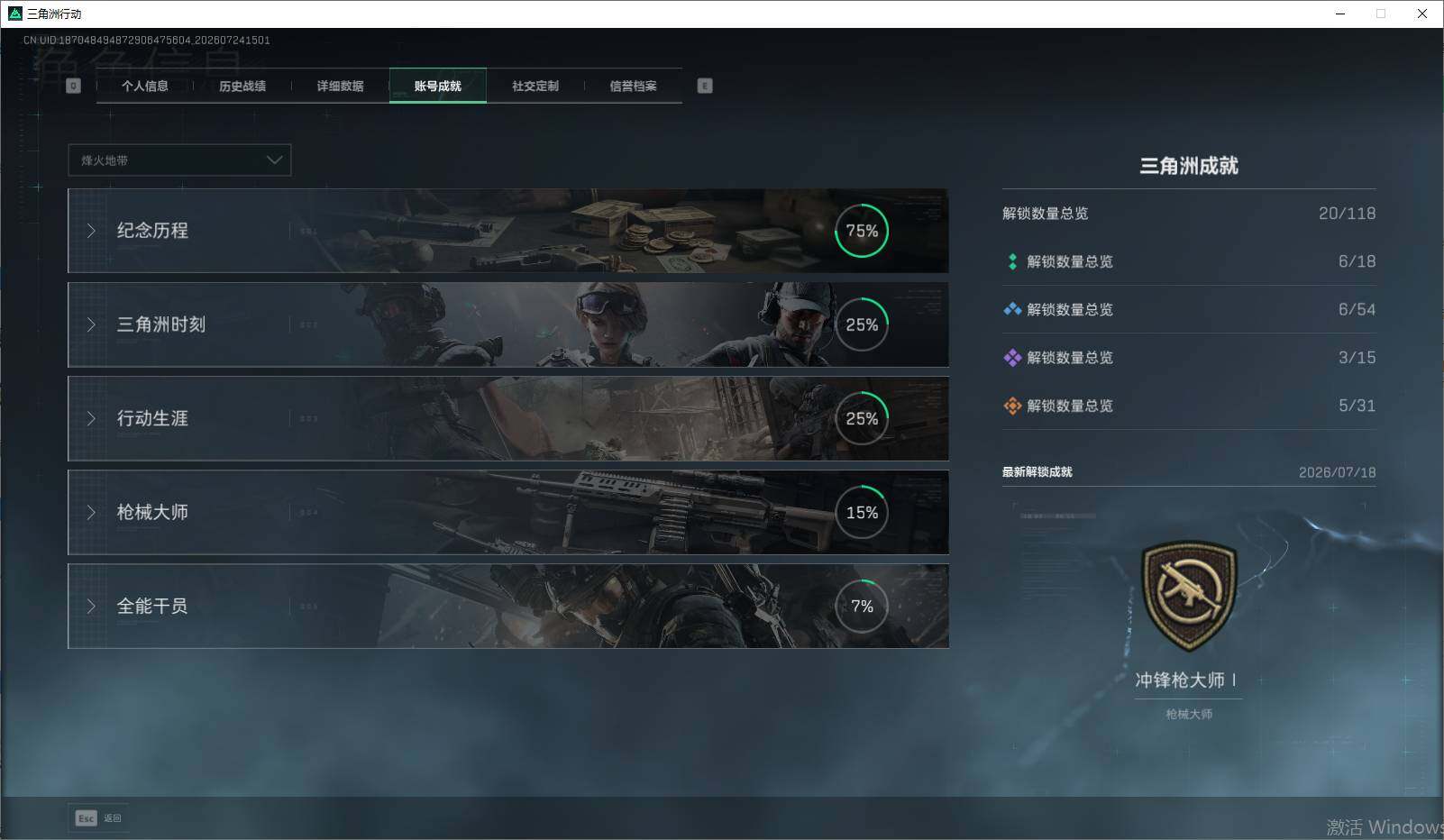Click the orange tier achievement icon
This screenshot has height=840, width=1444.
tap(1012, 406)
